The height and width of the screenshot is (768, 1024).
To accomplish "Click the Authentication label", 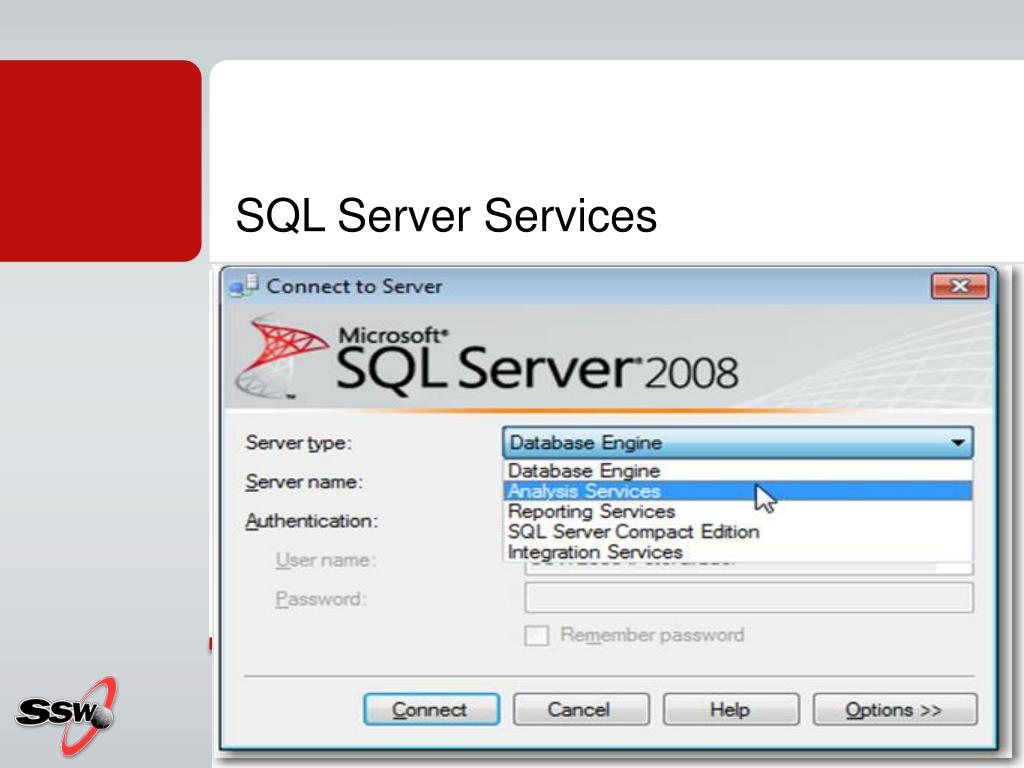I will 312,521.
